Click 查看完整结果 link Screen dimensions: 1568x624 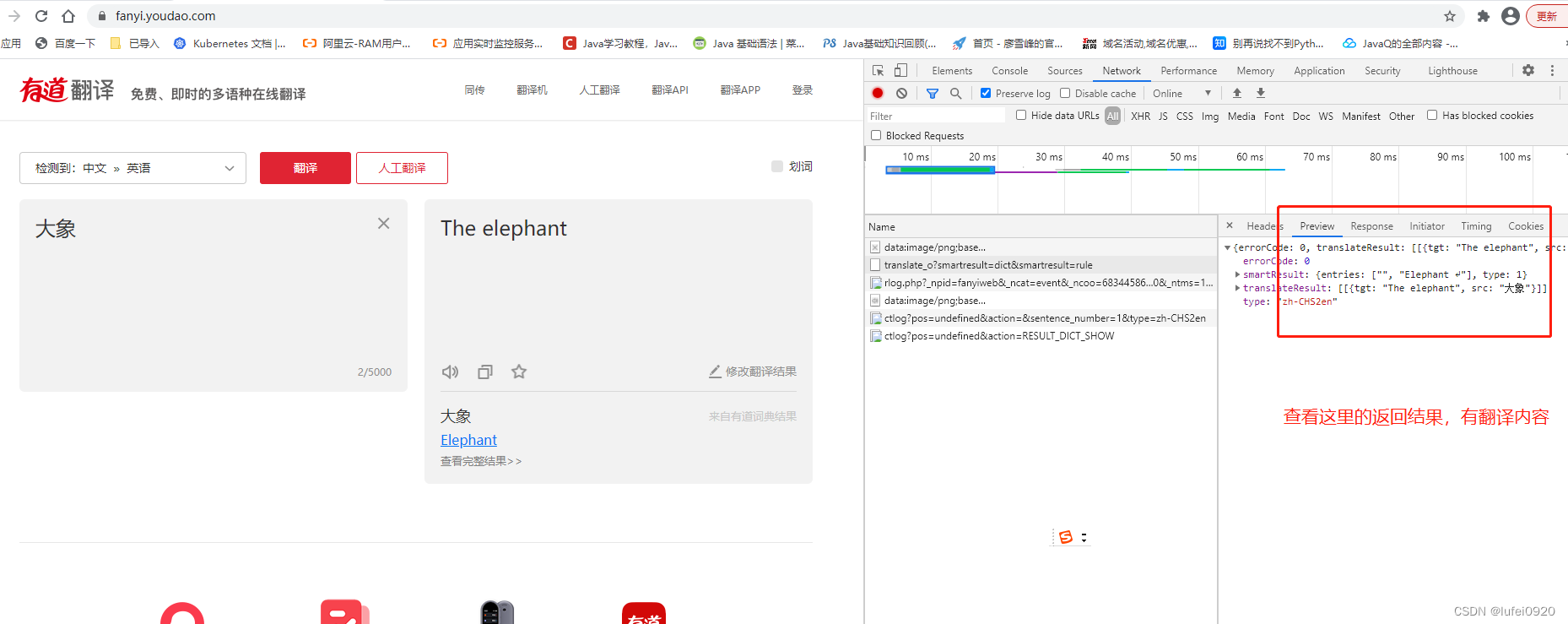click(x=481, y=461)
